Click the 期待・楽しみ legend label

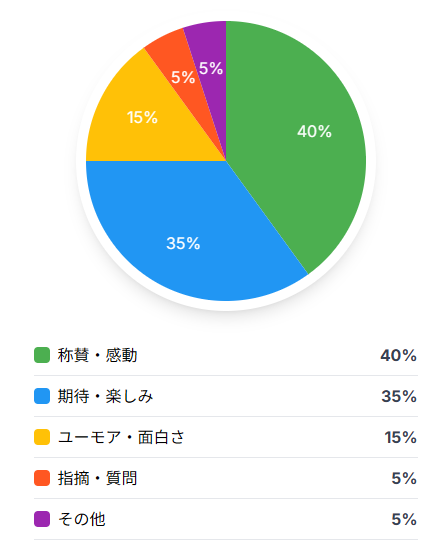point(105,396)
